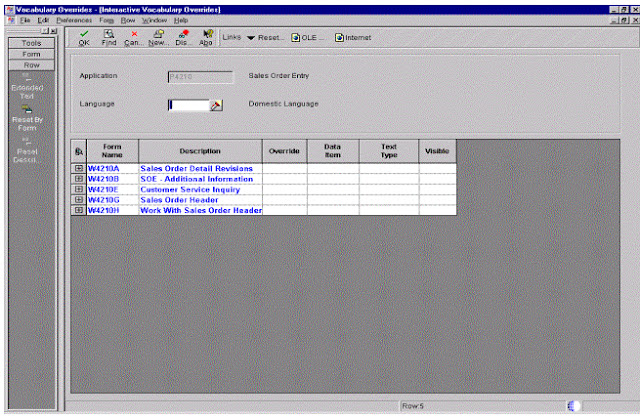
Task: Open the Form sidebar tab
Action: pyautogui.click(x=31, y=54)
